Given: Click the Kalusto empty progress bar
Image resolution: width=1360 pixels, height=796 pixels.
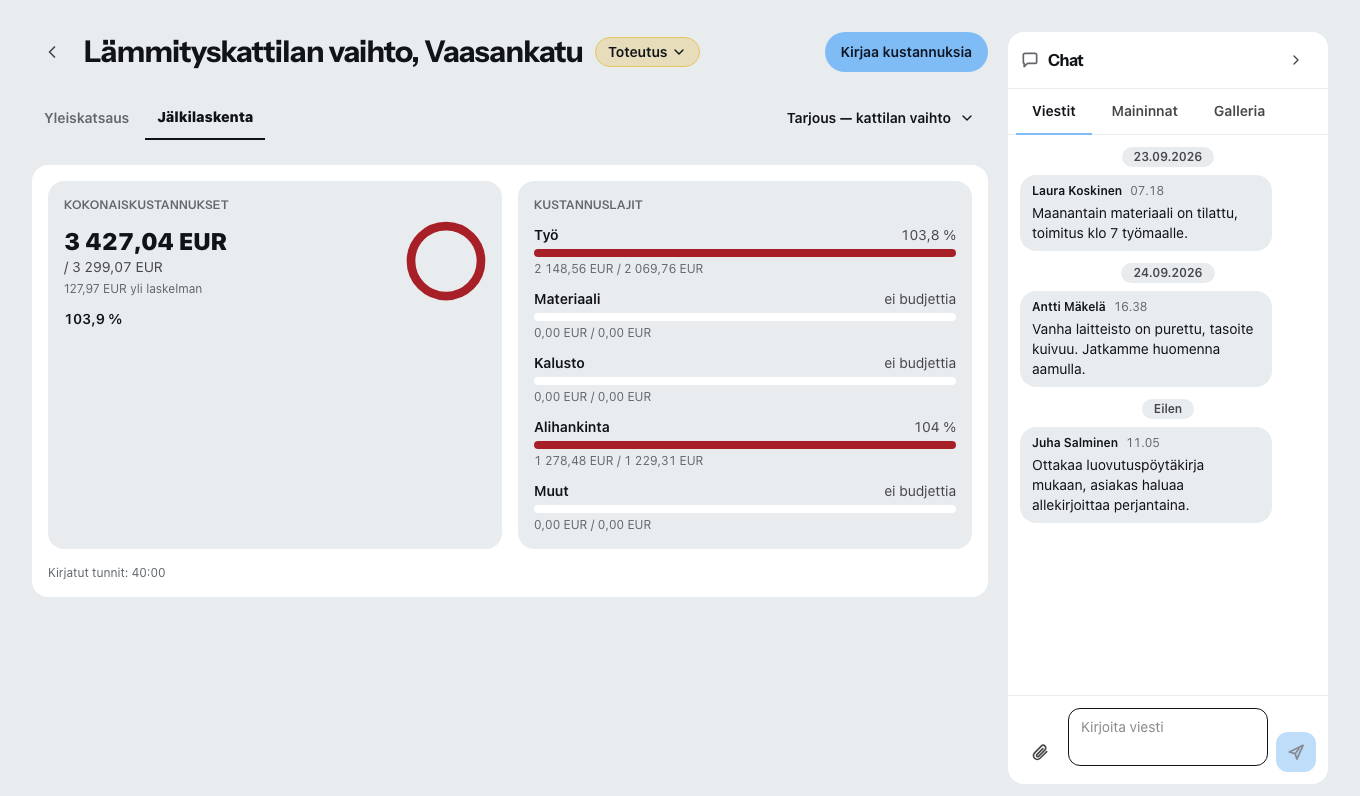Looking at the screenshot, I should 745,381.
